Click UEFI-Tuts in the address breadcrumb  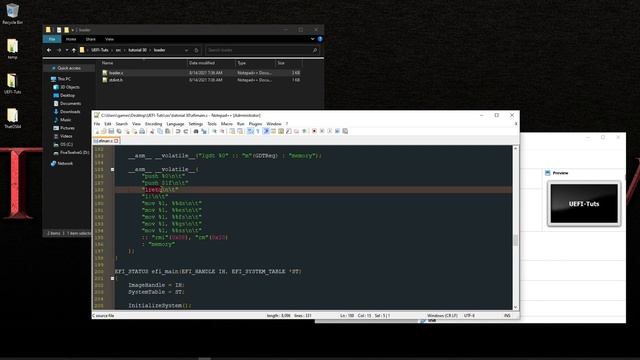[100, 50]
